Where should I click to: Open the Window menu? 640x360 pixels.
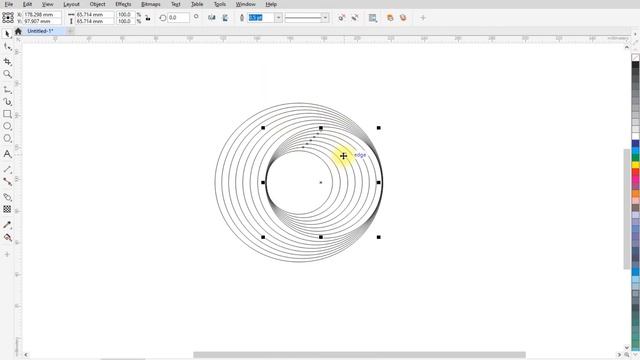pos(246,4)
